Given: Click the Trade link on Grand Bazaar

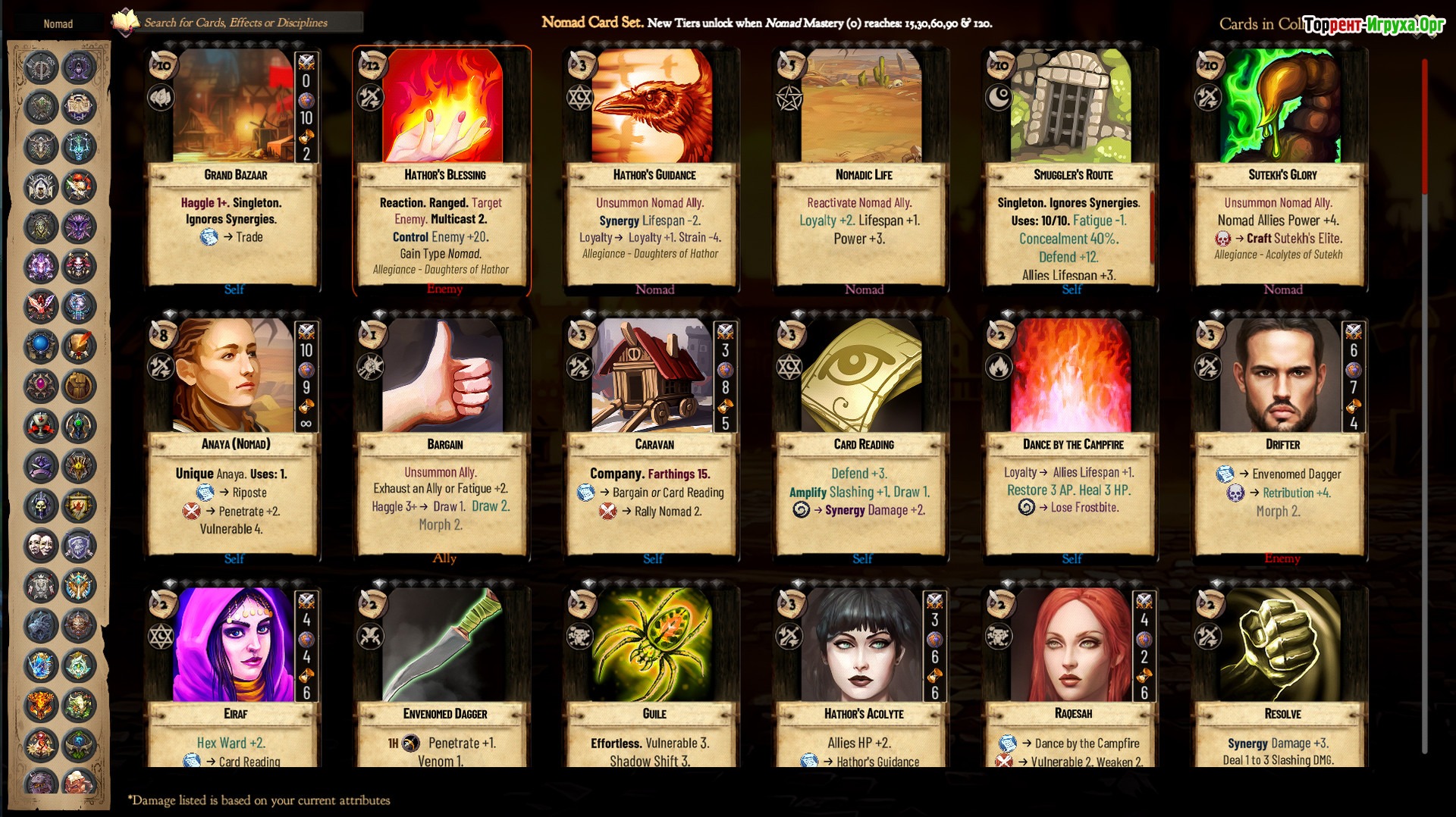Looking at the screenshot, I should coord(249,237).
